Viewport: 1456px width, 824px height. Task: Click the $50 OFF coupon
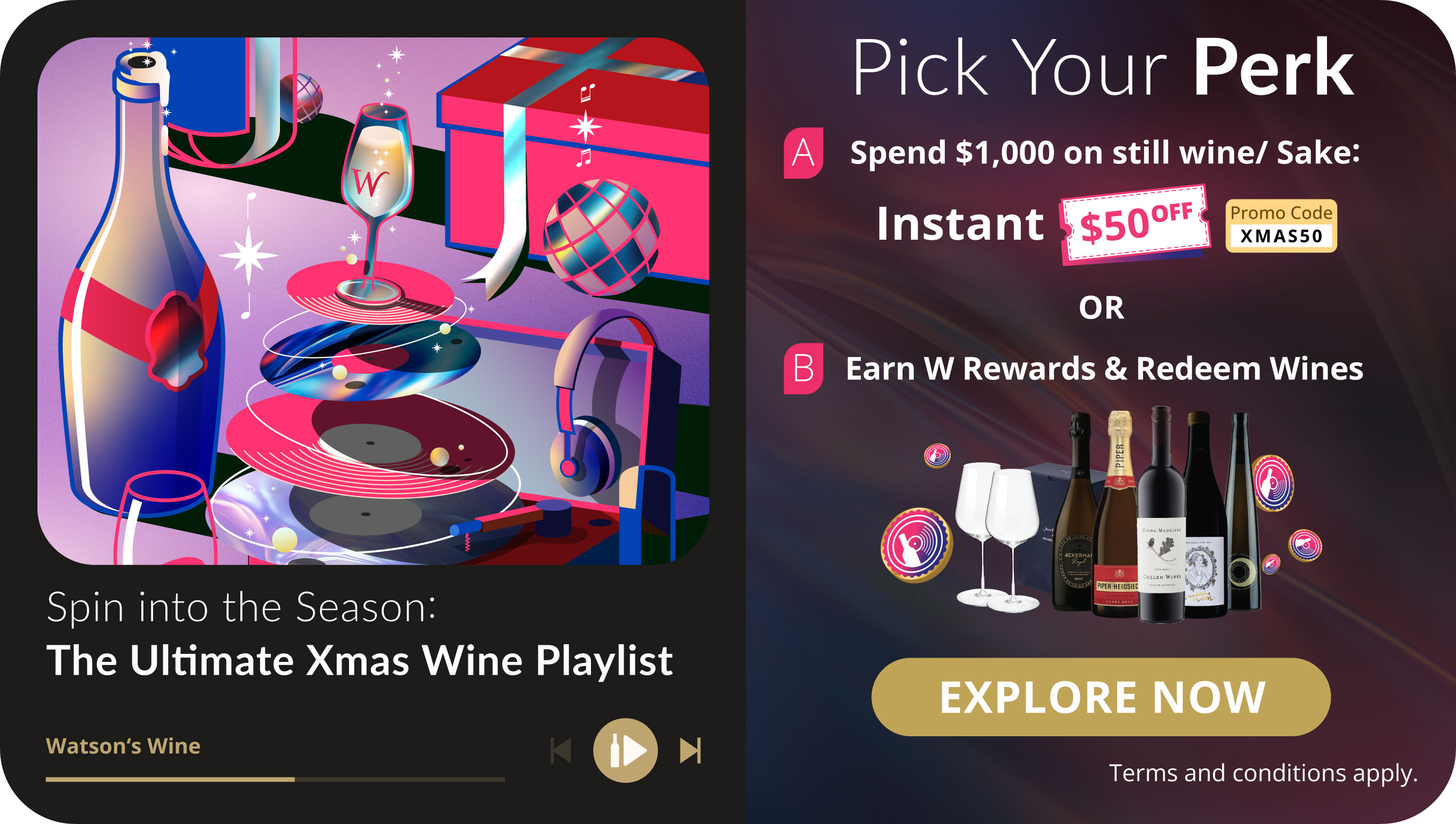point(1135,224)
